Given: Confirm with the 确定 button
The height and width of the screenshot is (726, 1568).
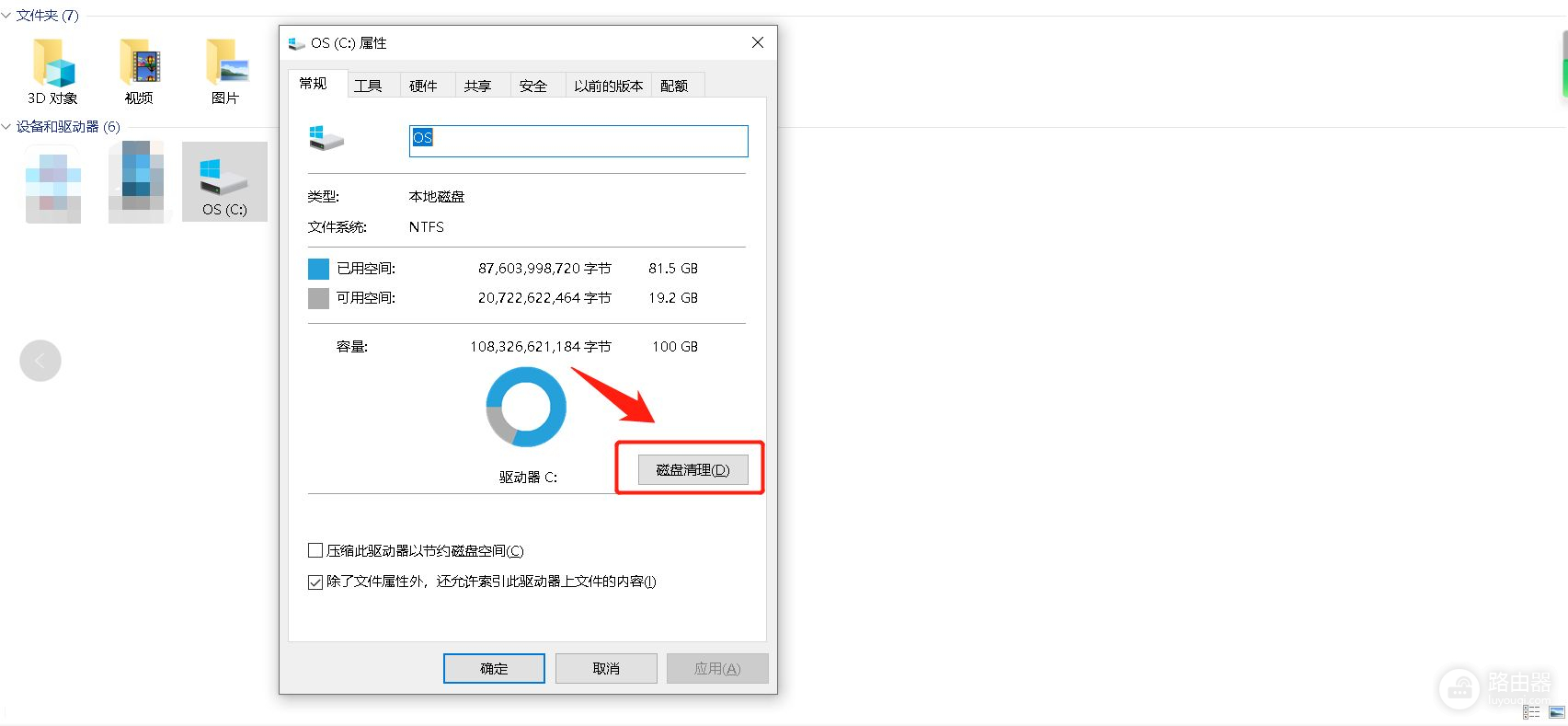Looking at the screenshot, I should click(494, 669).
